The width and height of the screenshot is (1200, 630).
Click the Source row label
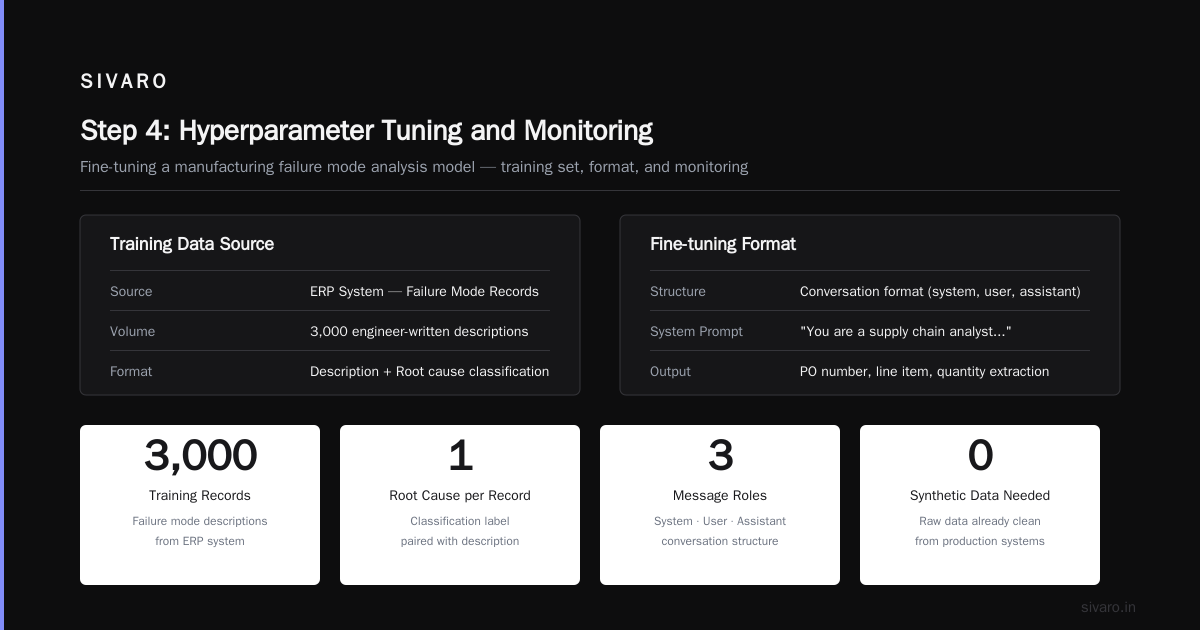coord(131,291)
